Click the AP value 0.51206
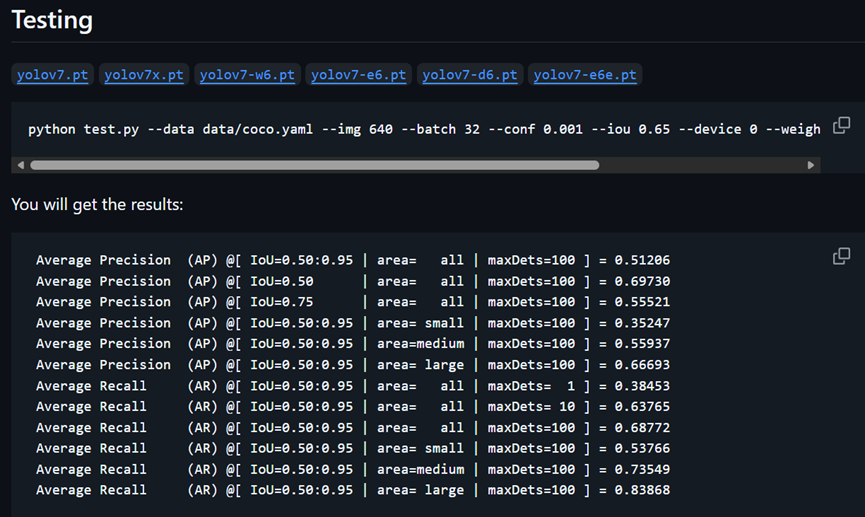Image resolution: width=865 pixels, height=517 pixels. 642,260
